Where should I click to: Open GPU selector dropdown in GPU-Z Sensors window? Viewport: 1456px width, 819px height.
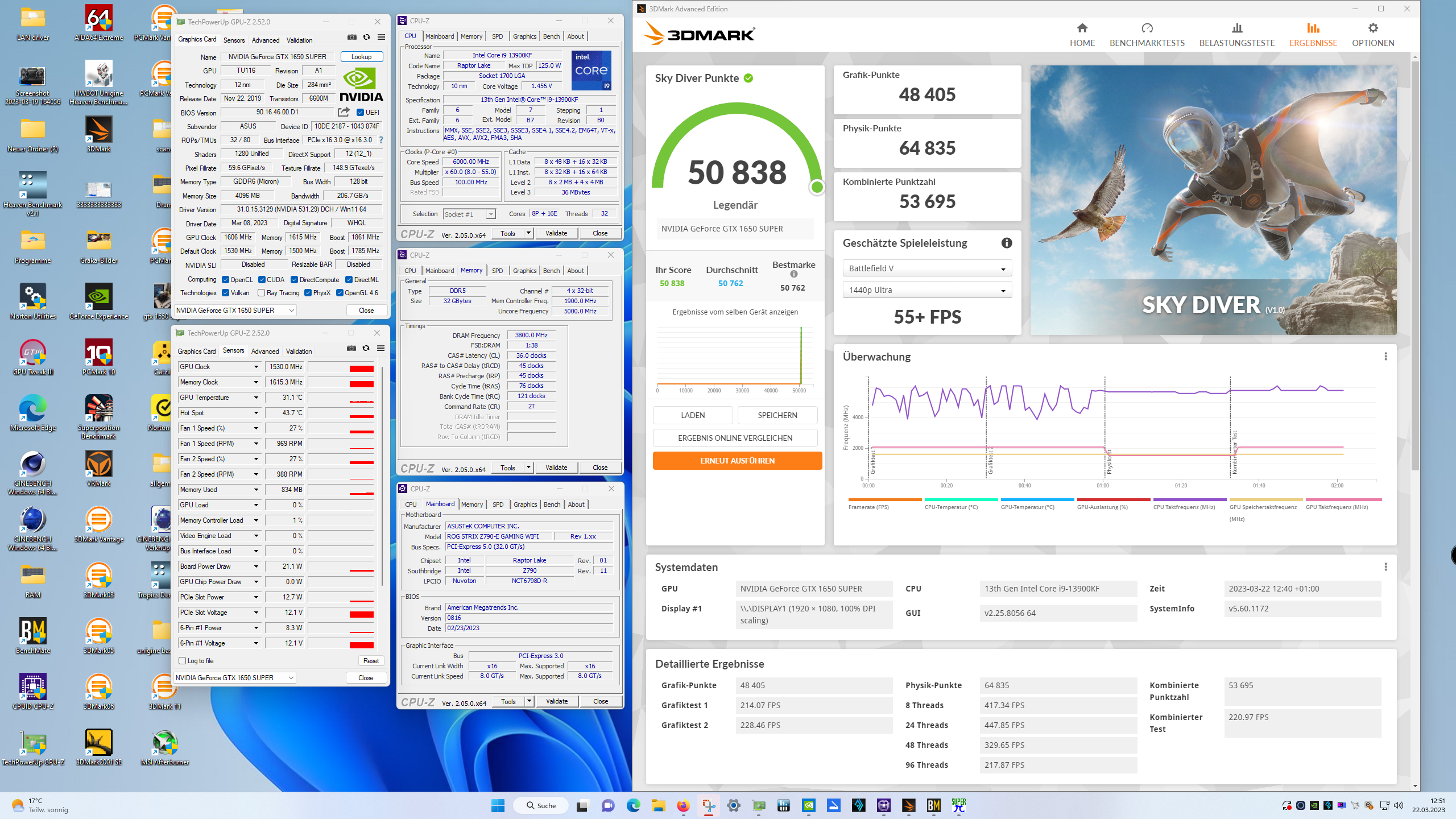(235, 677)
